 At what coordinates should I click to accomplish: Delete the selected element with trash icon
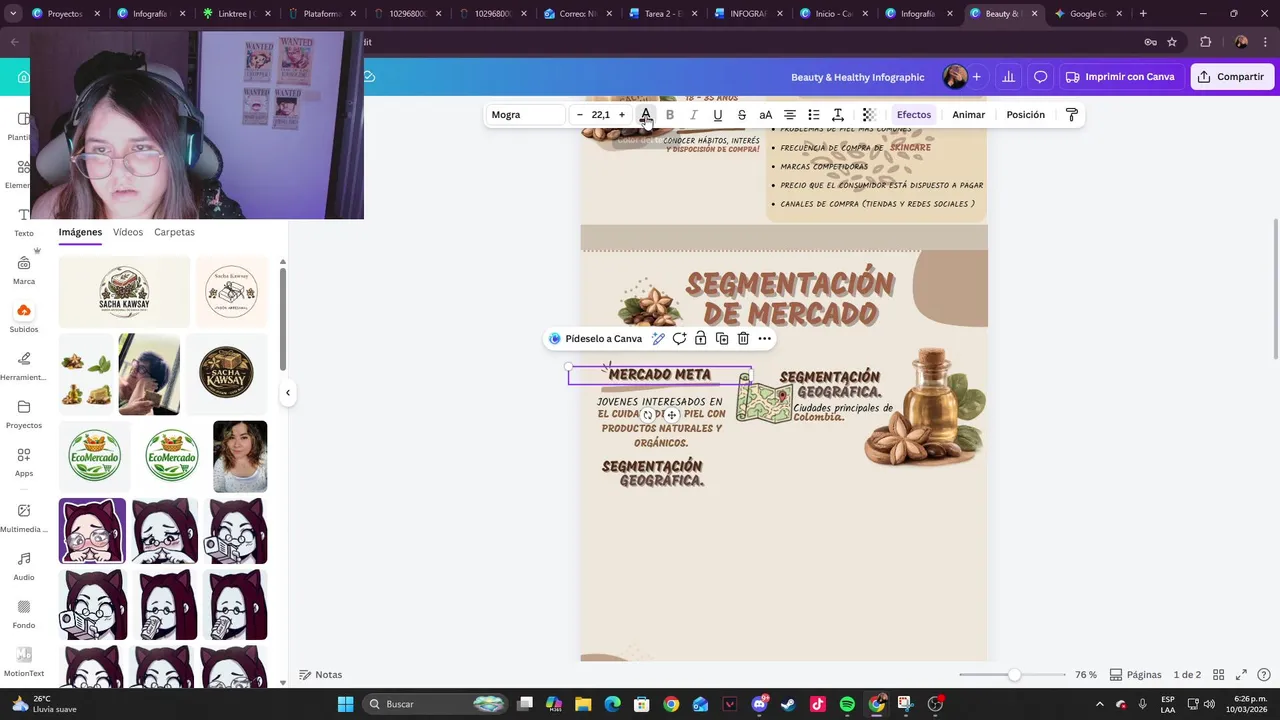(x=743, y=339)
